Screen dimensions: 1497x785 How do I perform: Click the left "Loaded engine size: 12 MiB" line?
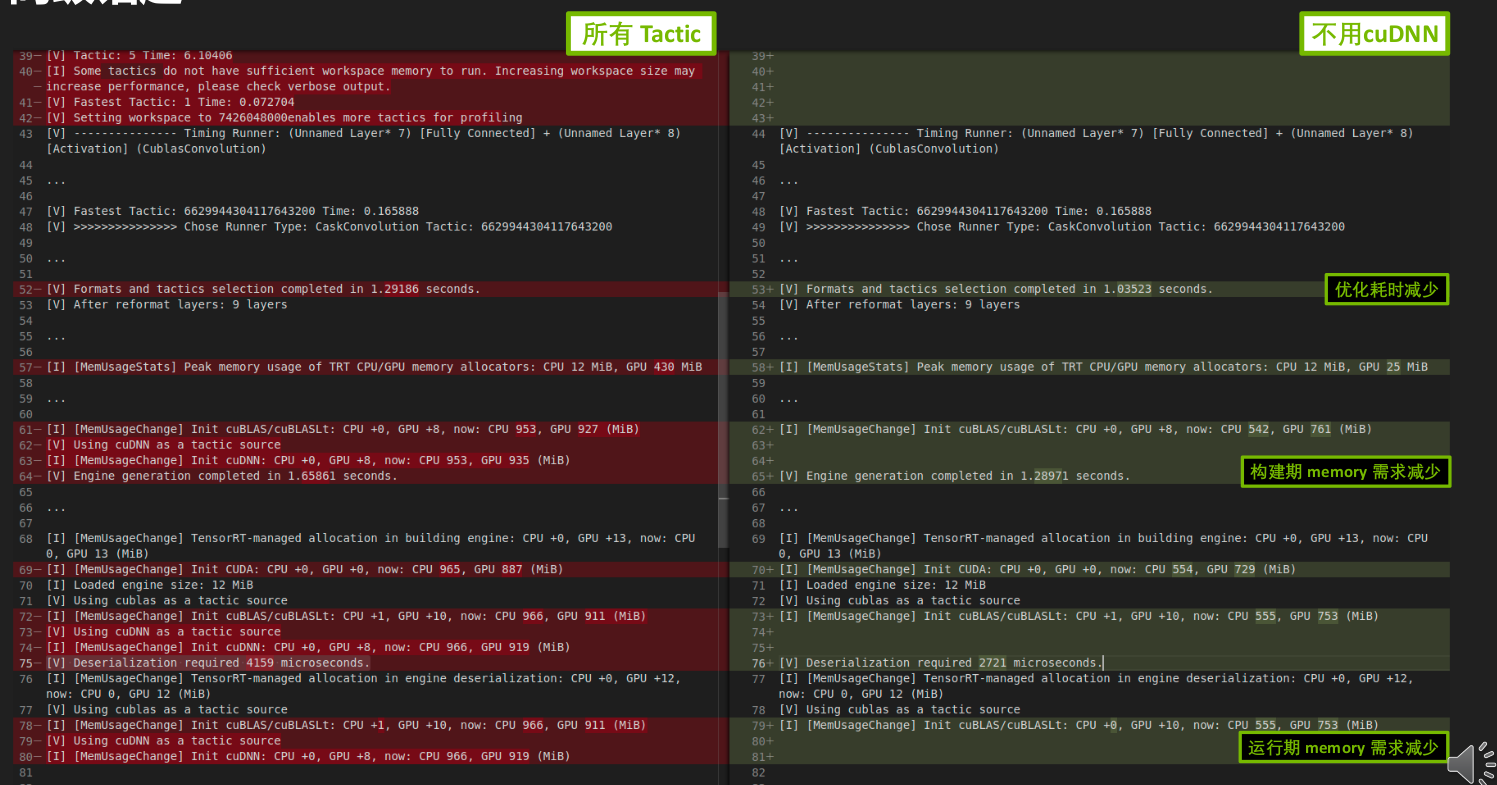[149, 585]
